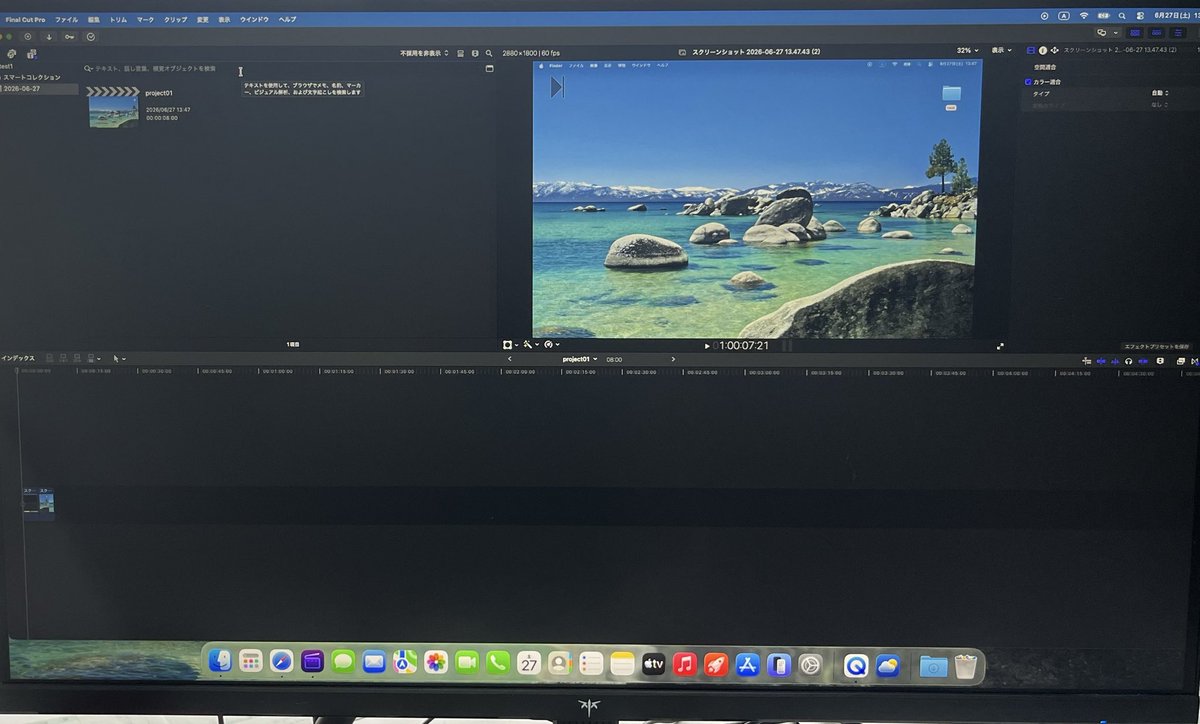Open the video inspector icon

[1031, 50]
